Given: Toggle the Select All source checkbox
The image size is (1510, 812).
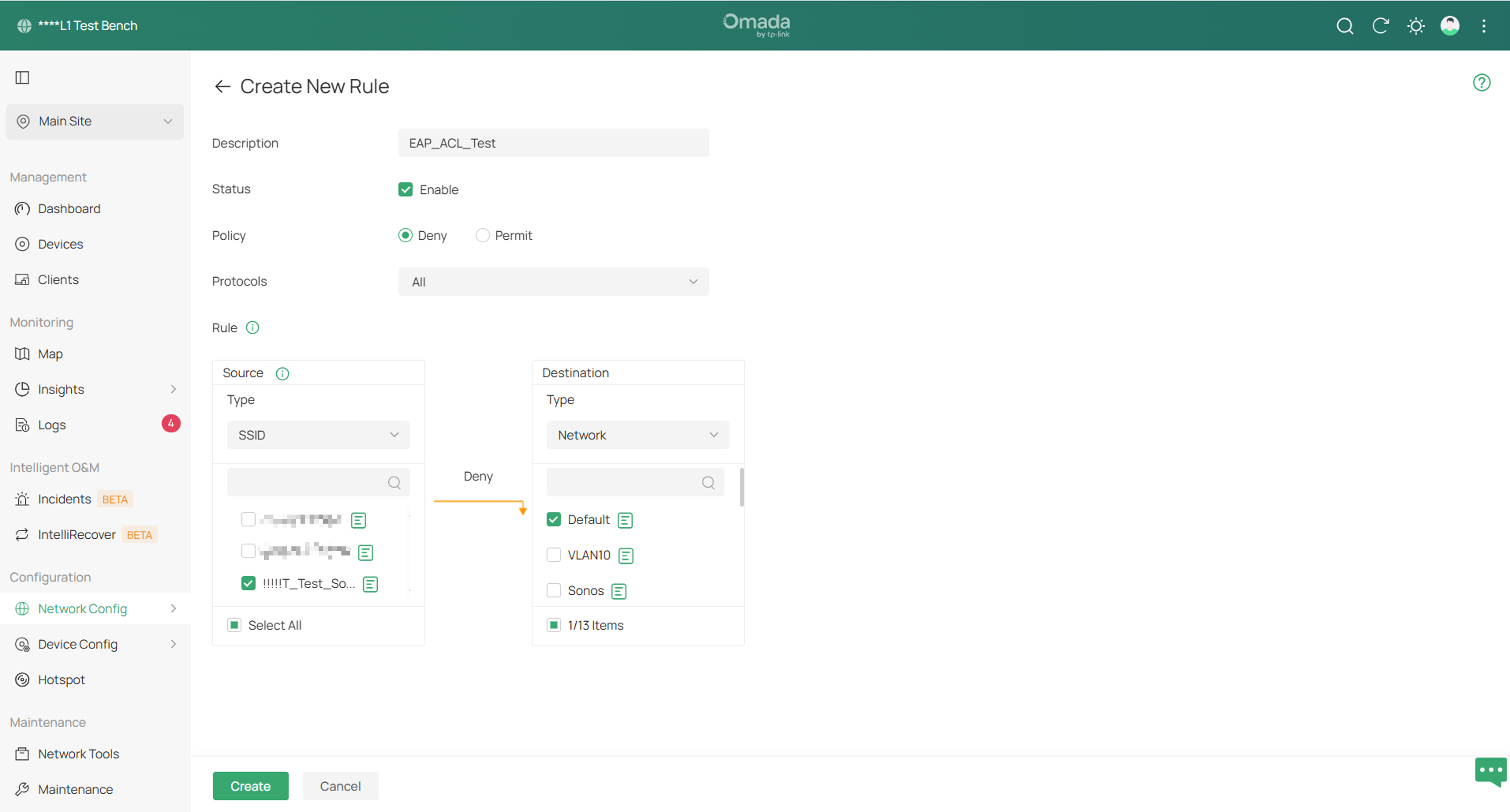Looking at the screenshot, I should (x=234, y=625).
